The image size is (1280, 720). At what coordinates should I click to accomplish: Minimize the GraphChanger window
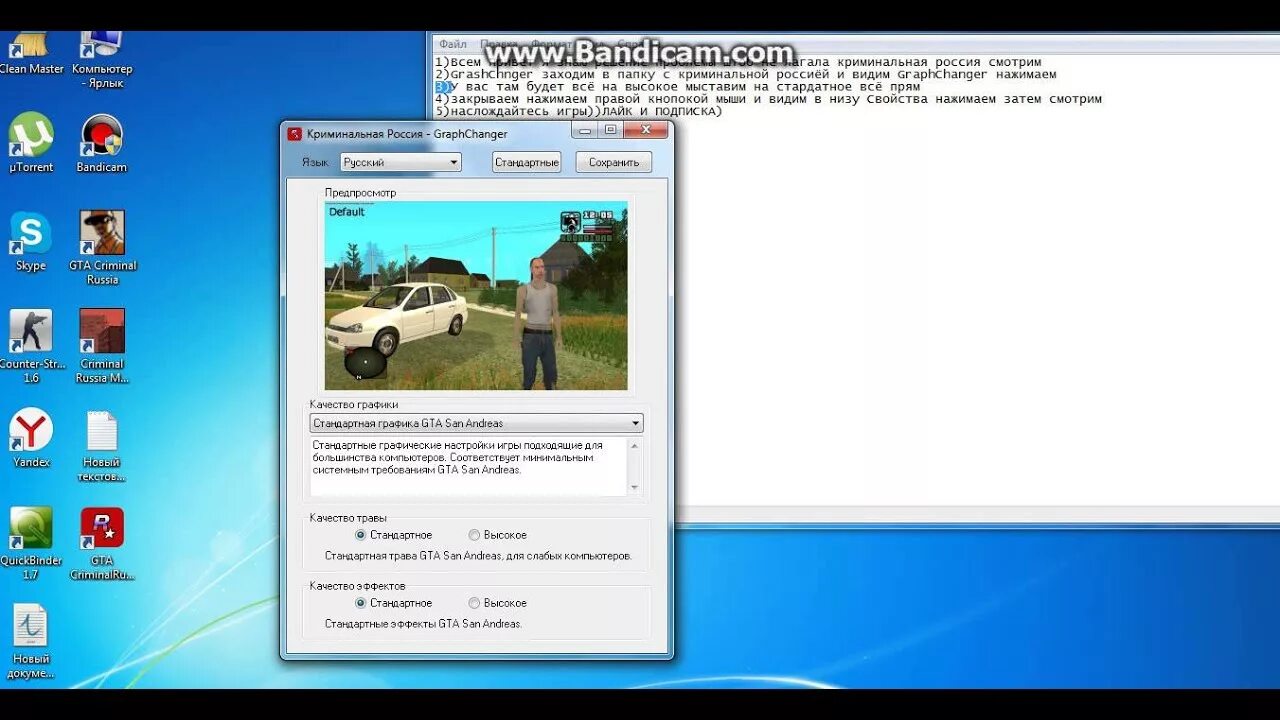[x=585, y=130]
